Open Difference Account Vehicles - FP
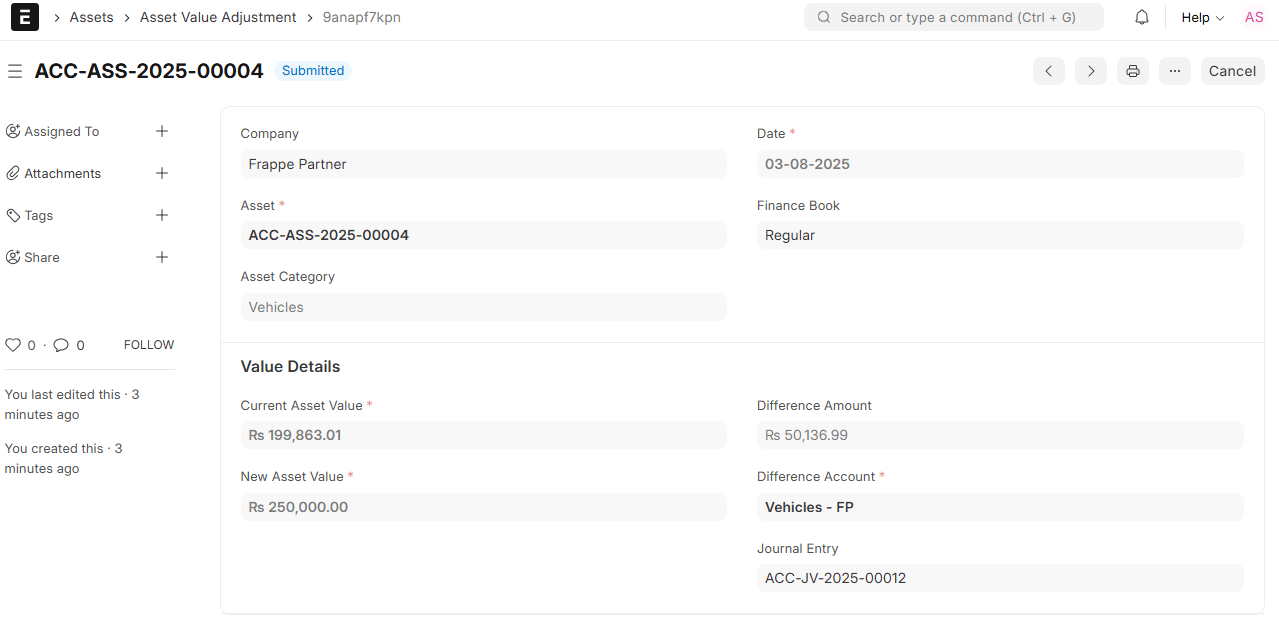This screenshot has height=630, width=1279. [x=1000, y=507]
